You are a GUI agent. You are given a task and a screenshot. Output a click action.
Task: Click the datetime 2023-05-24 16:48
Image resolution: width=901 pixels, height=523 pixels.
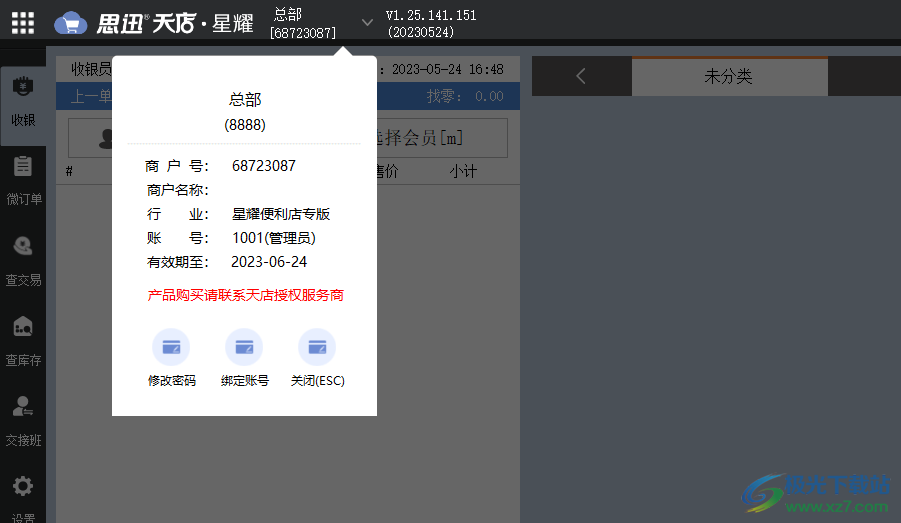pyautogui.click(x=448, y=70)
